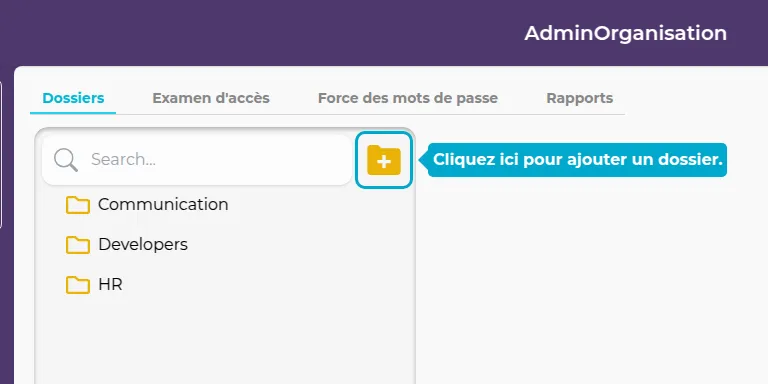Switch to the Dossiers tab
The image size is (768, 384).
point(73,98)
